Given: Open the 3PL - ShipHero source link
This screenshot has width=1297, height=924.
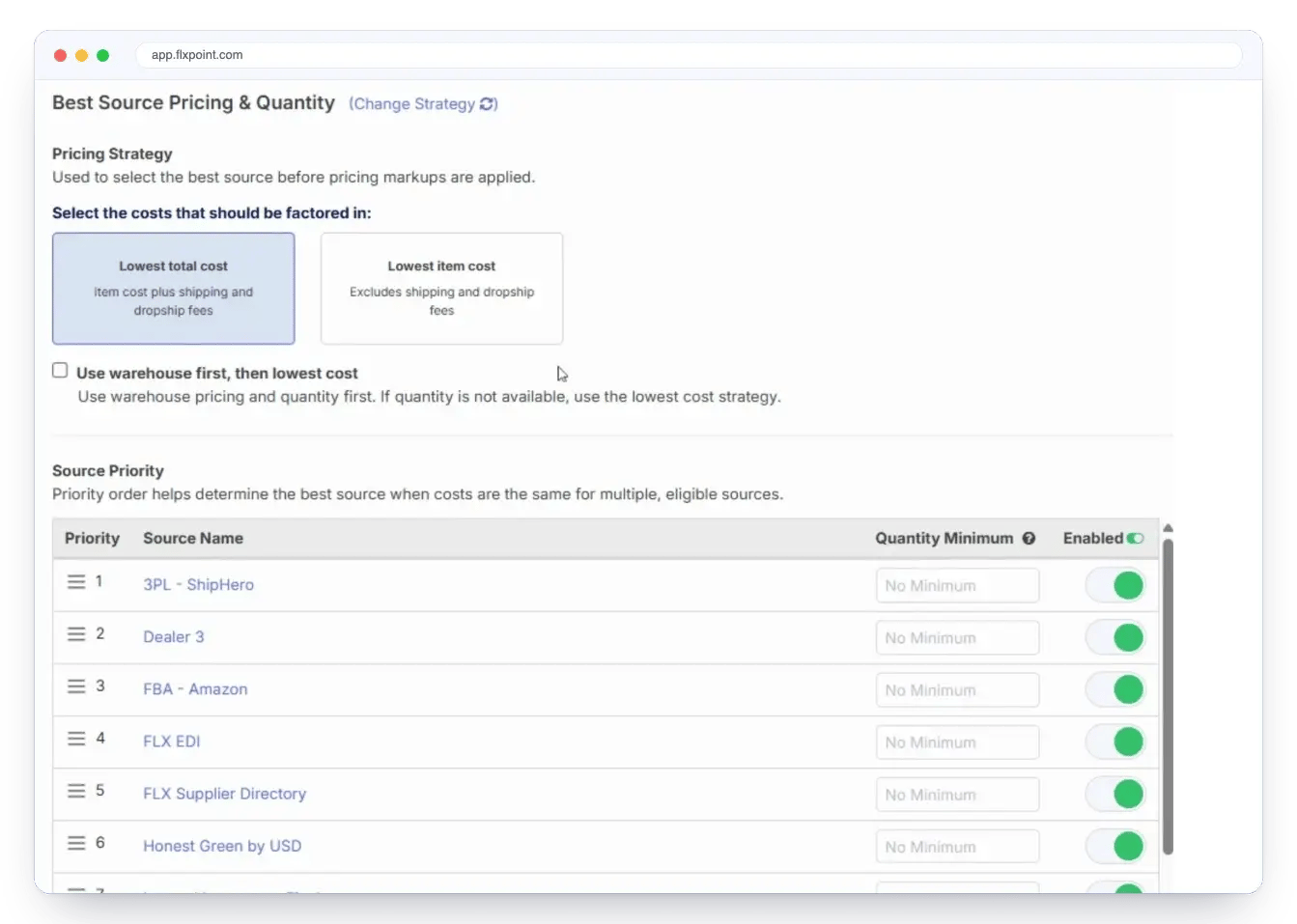Looking at the screenshot, I should pyautogui.click(x=199, y=585).
